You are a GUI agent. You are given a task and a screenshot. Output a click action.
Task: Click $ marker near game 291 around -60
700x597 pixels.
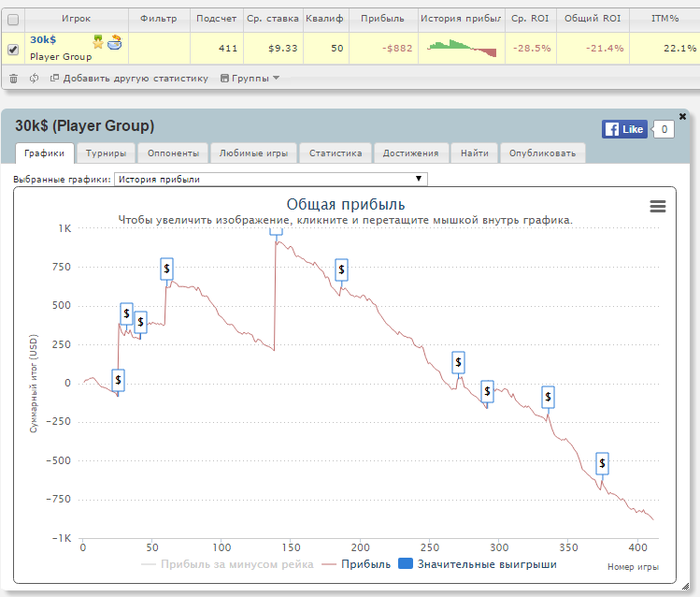[487, 392]
